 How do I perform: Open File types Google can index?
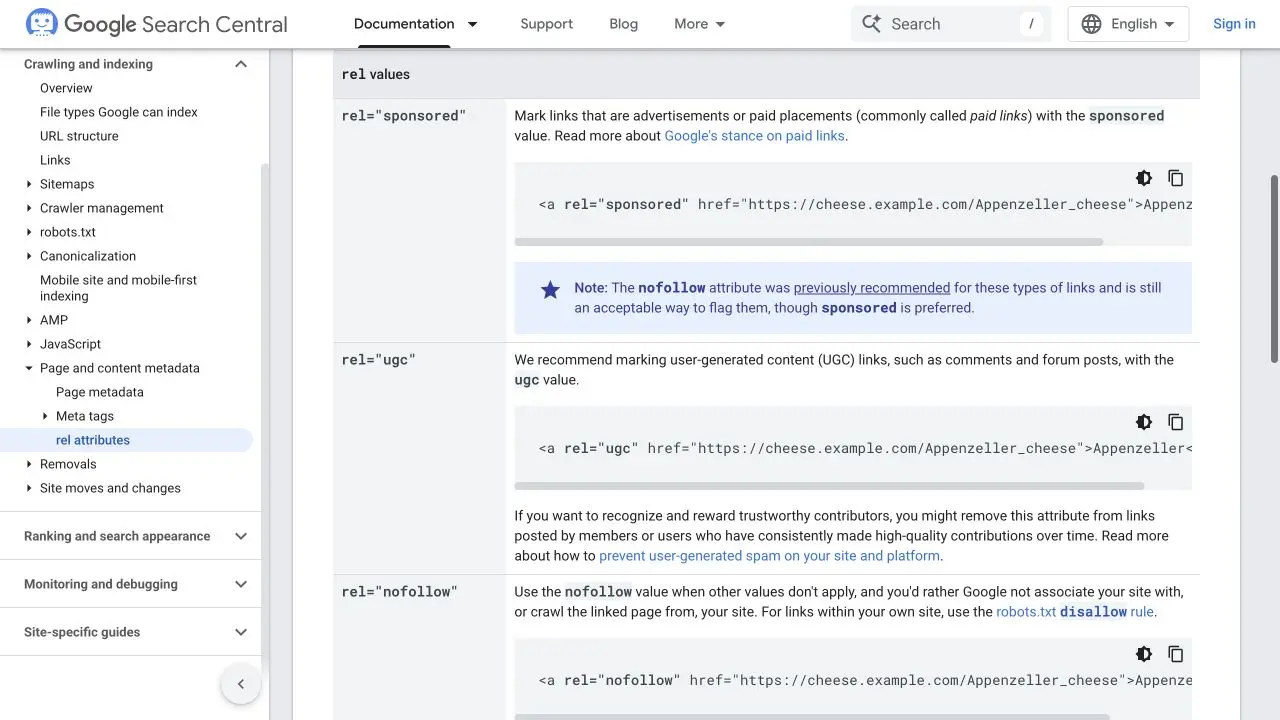pyautogui.click(x=119, y=112)
